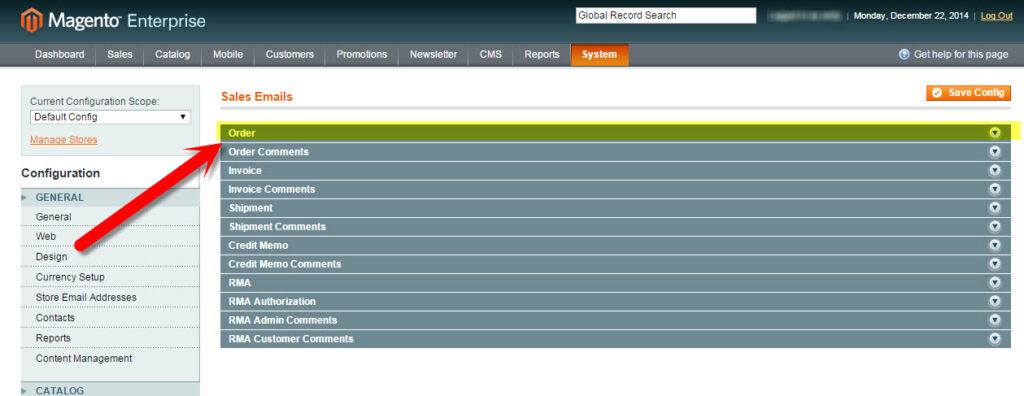Click the Magento logo icon

tap(31, 21)
